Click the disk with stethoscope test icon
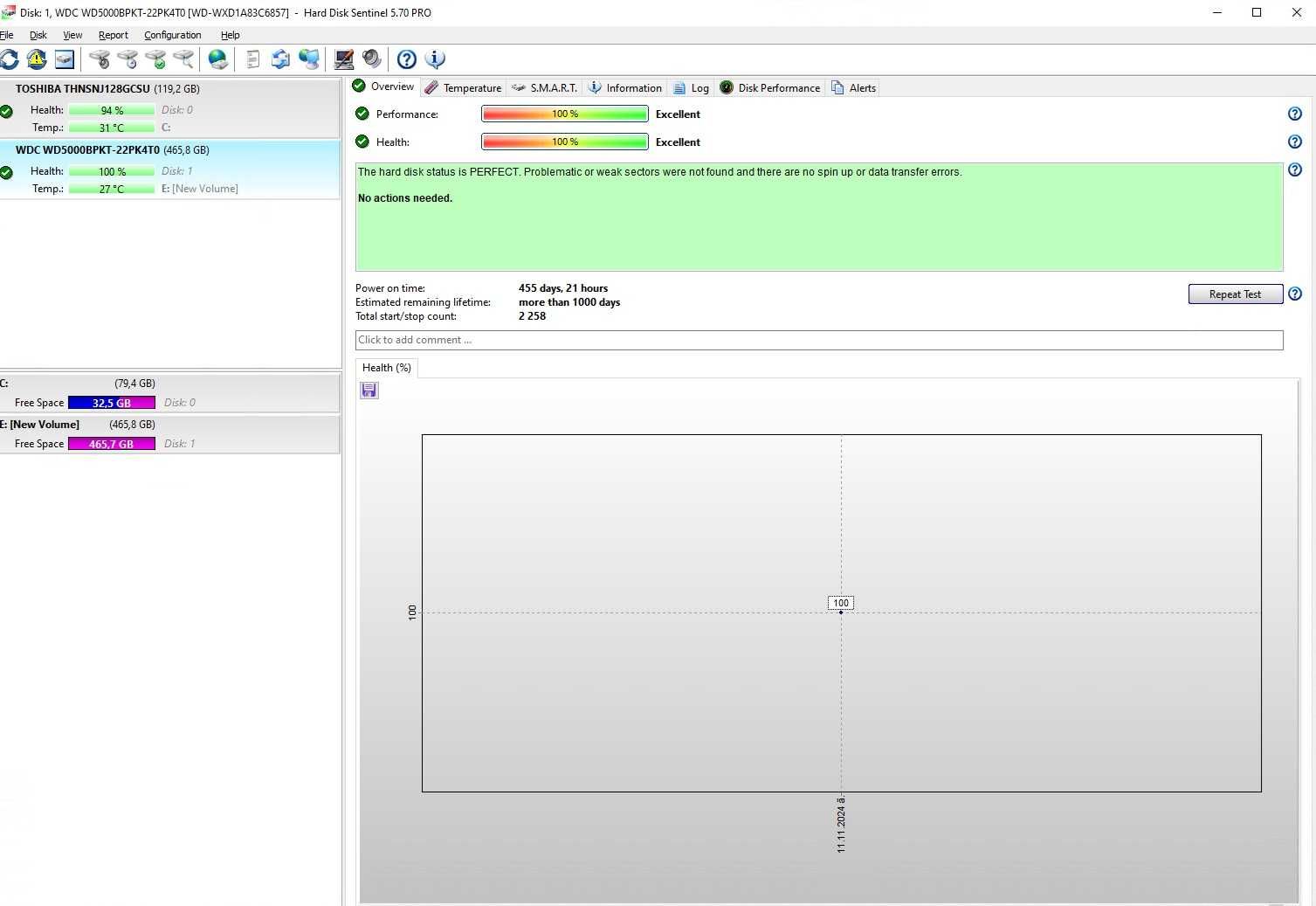 pos(100,59)
